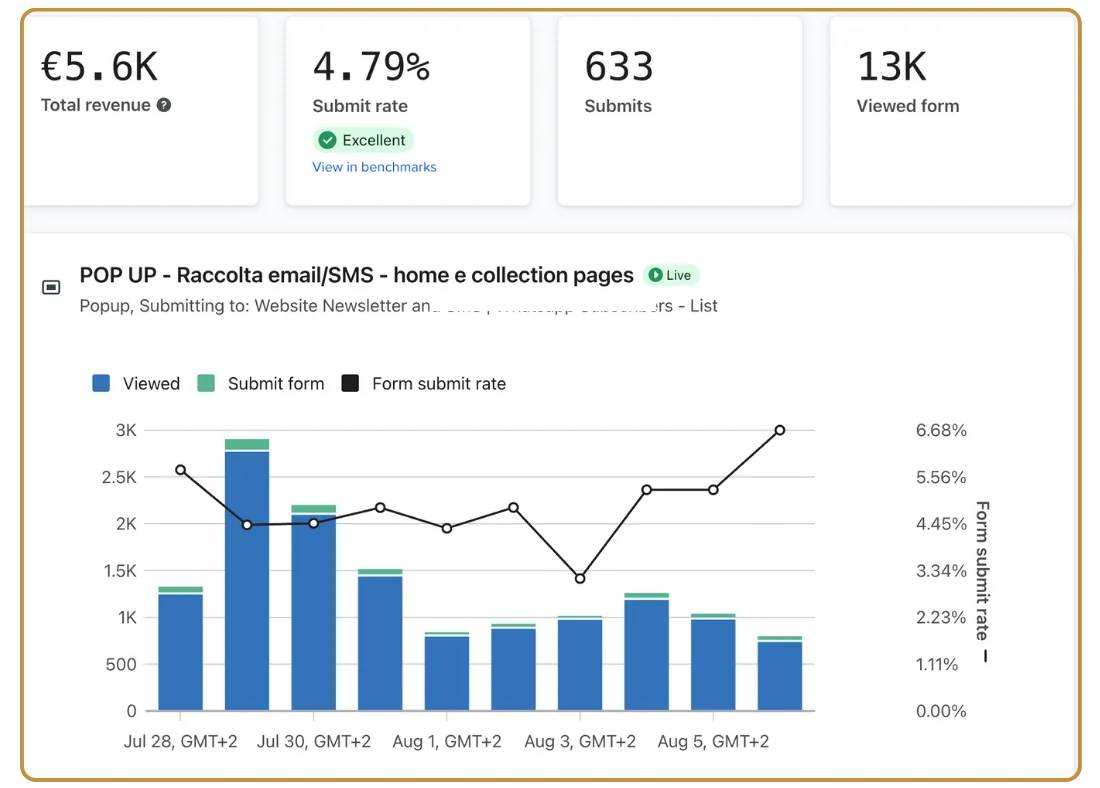This screenshot has height=788, width=1100.
Task: Click the tallest bar near 3K
Action: point(247,581)
